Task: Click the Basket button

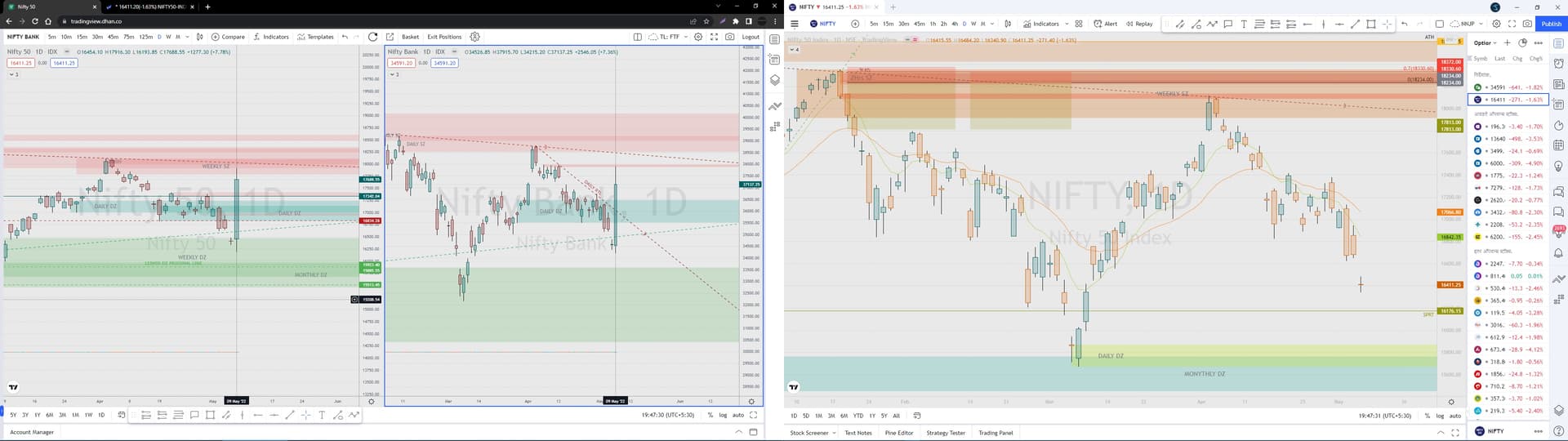Action: coord(410,37)
